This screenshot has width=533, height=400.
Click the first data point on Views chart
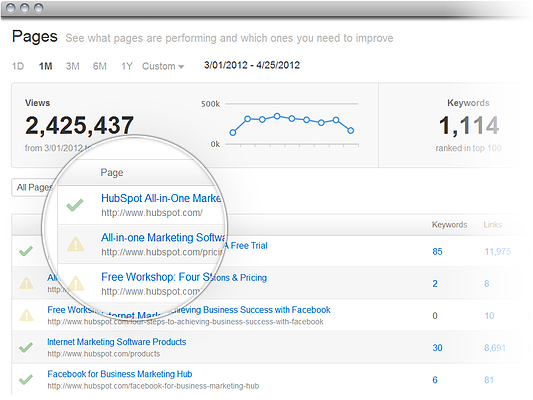pyautogui.click(x=233, y=133)
